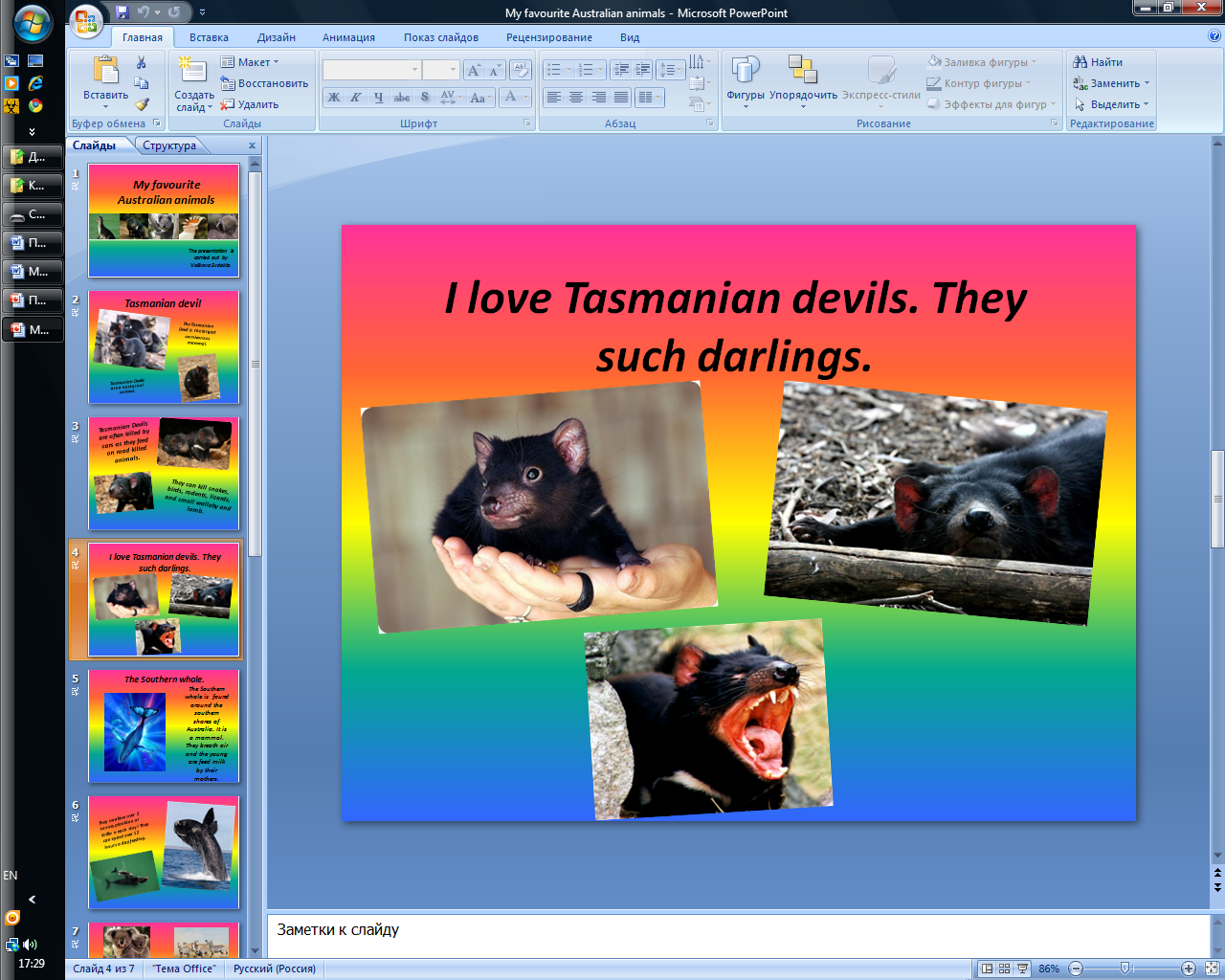Image resolution: width=1225 pixels, height=980 pixels.
Task: Click the Заметки к слайду notes field
Action: (x=739, y=936)
